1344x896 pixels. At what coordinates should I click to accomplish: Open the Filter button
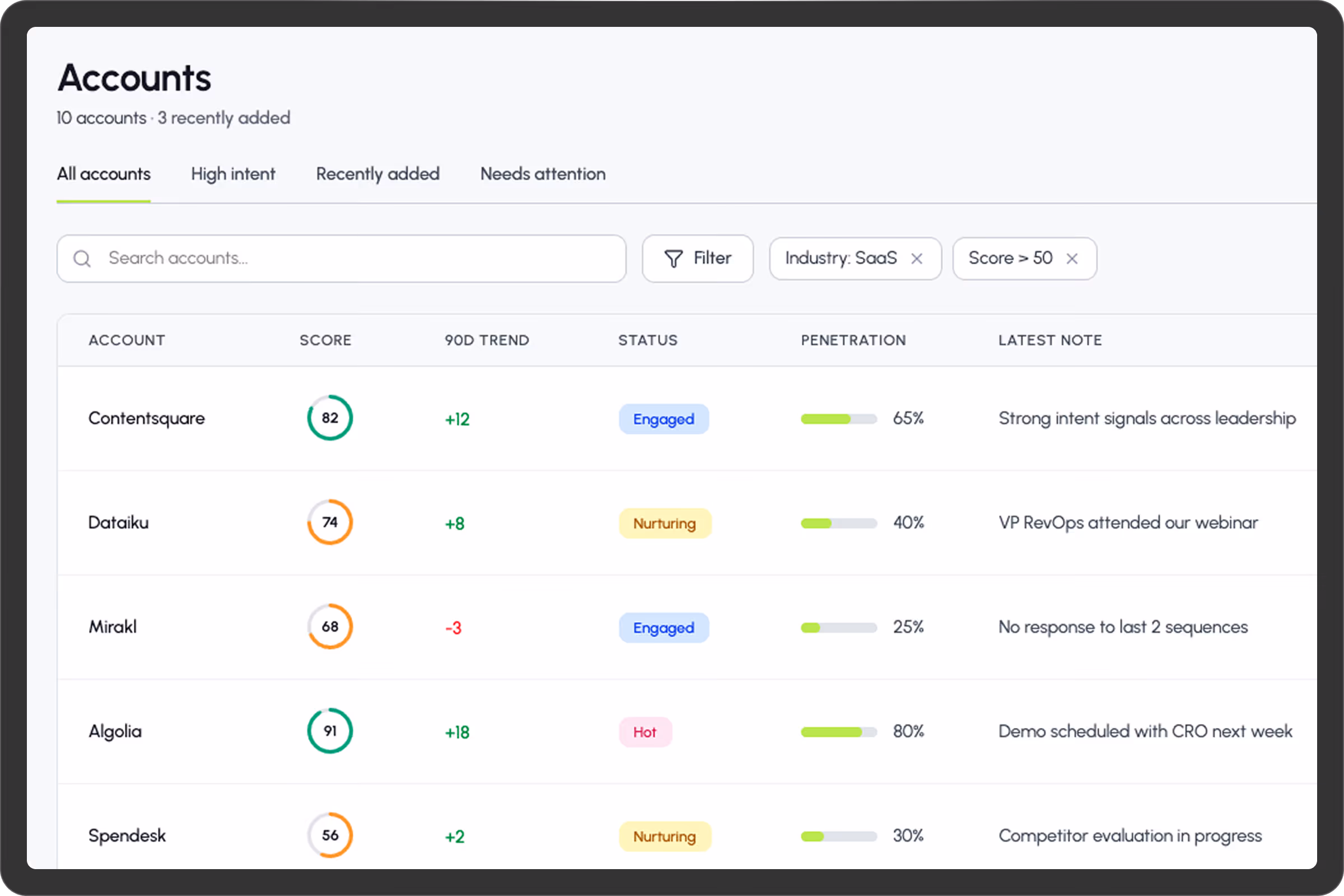[698, 259]
